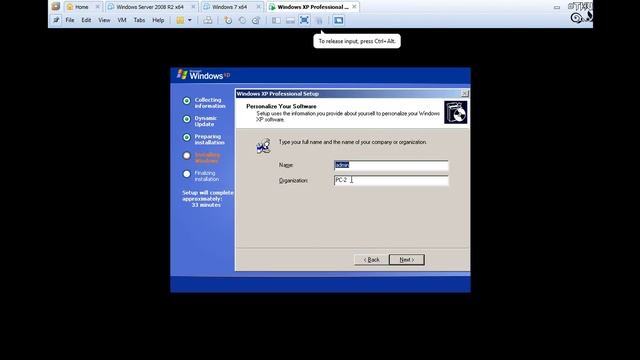Screen dimensions: 640x360
Task: Open the Help menu
Action: click(x=158, y=20)
